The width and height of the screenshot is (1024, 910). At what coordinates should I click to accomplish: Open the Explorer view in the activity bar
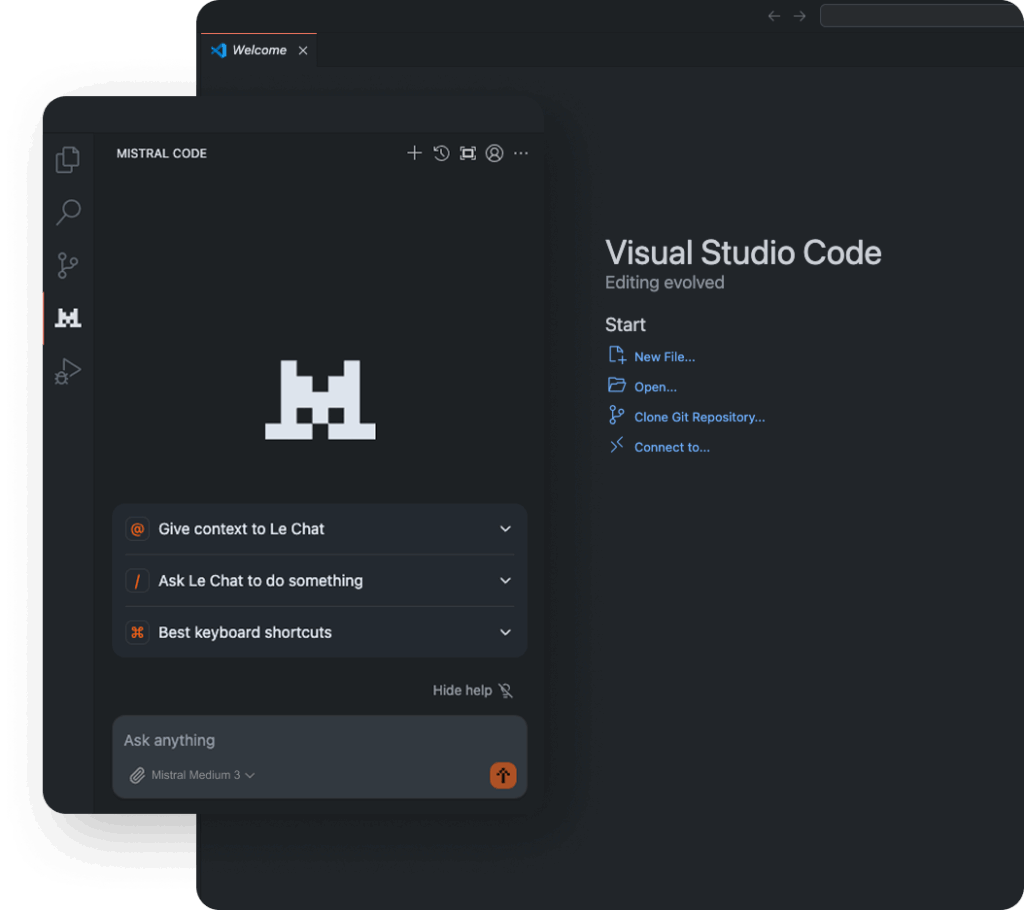67,159
